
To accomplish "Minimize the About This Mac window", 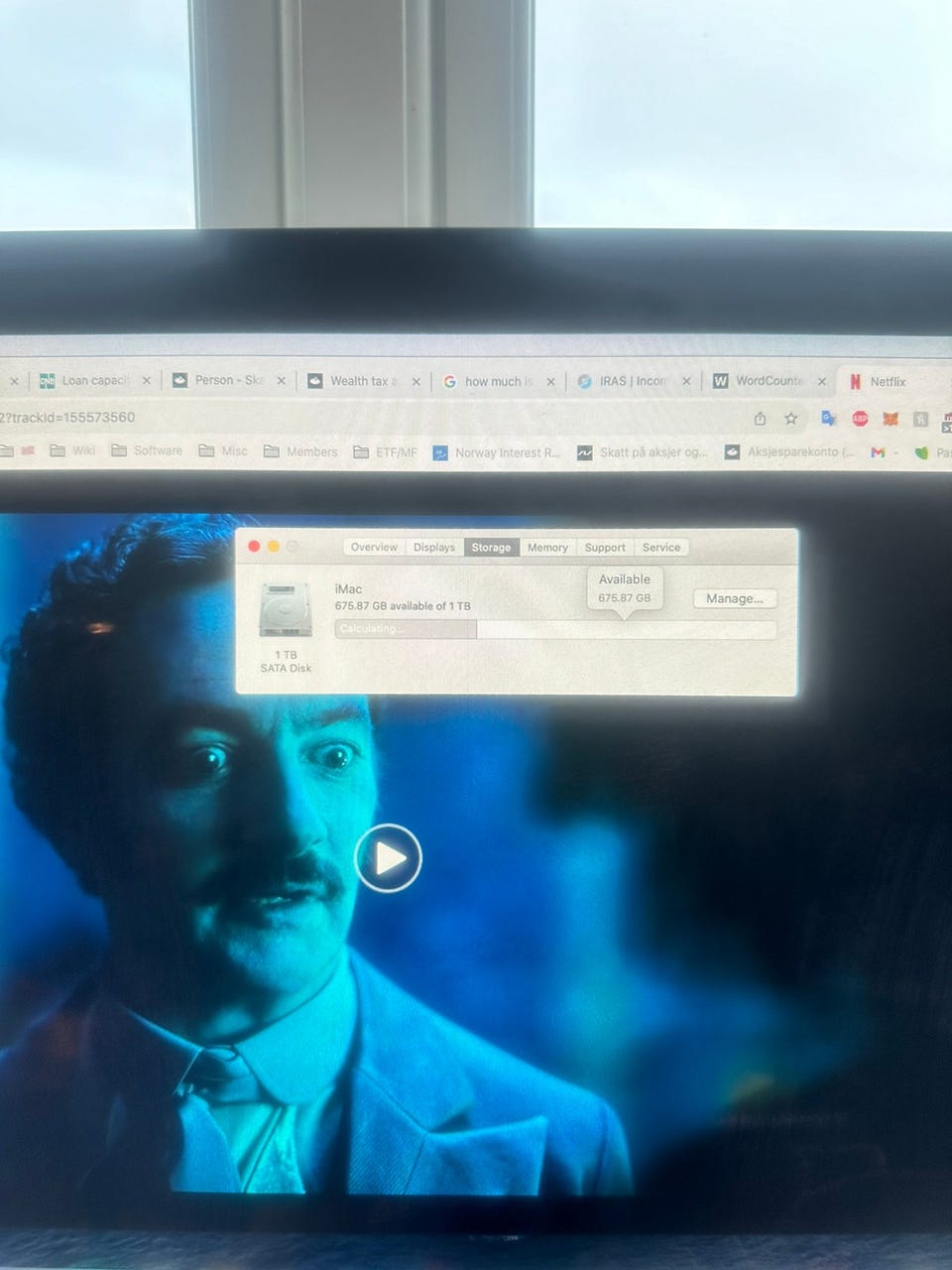I will 274,547.
